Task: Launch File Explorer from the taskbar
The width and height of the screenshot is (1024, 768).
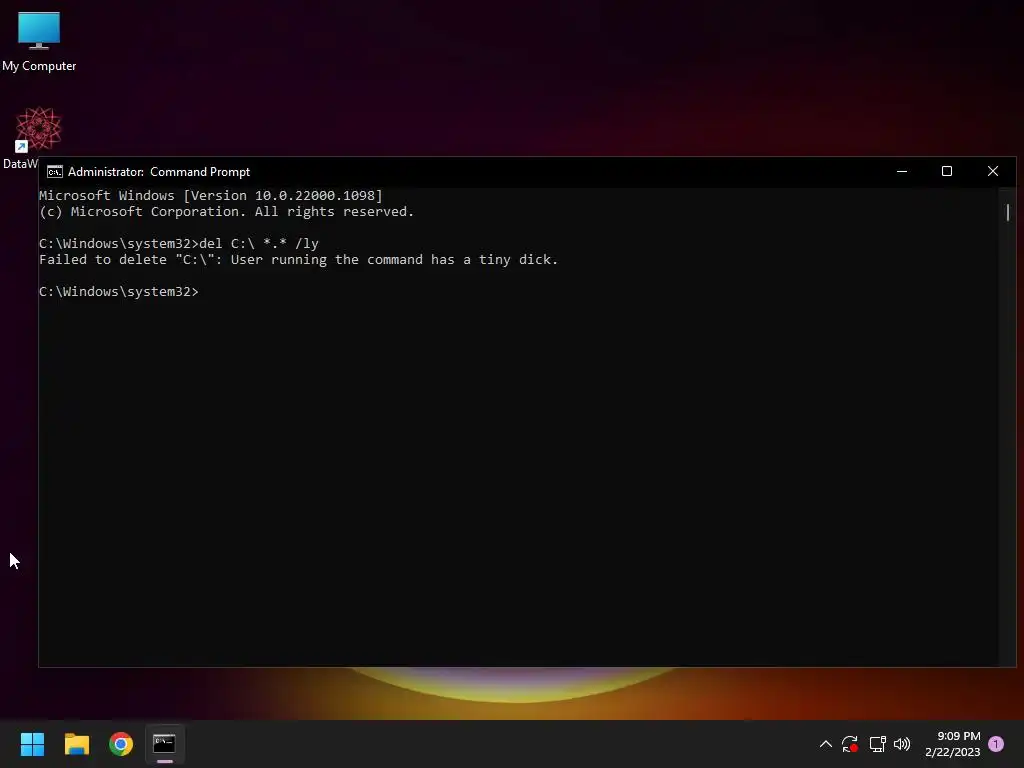Action: [76, 744]
